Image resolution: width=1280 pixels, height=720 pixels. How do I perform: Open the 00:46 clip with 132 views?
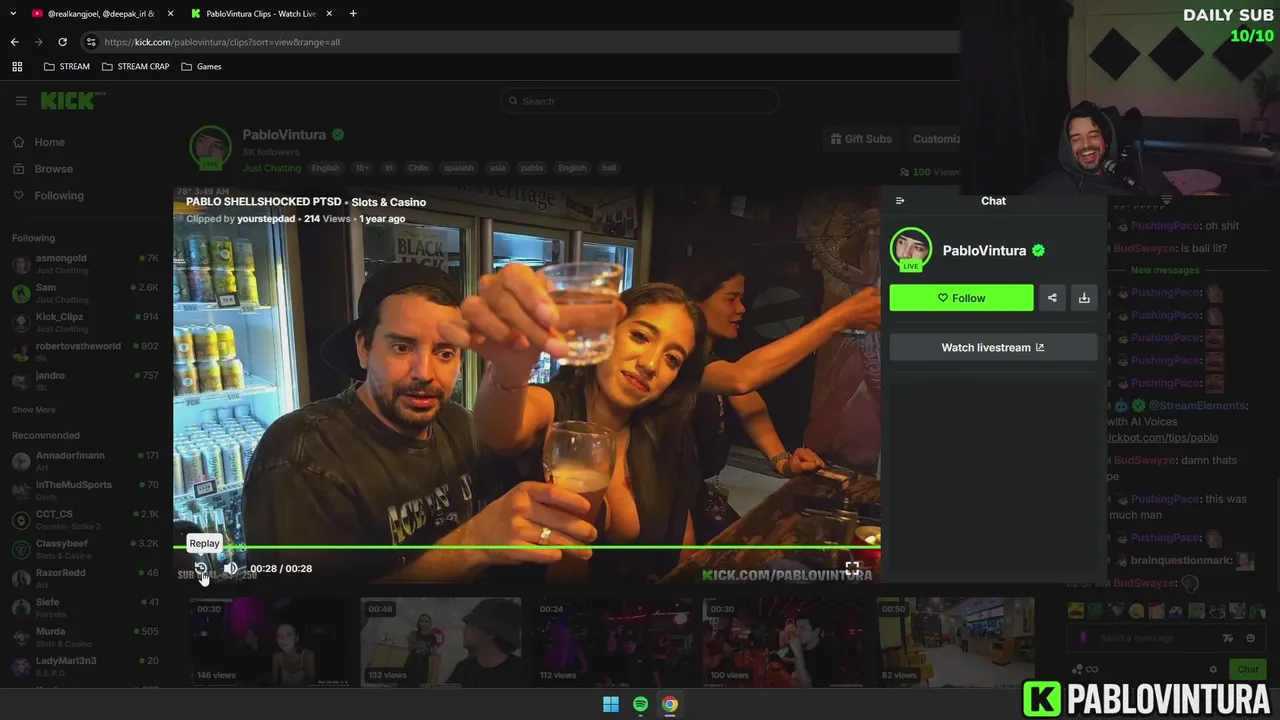click(441, 641)
